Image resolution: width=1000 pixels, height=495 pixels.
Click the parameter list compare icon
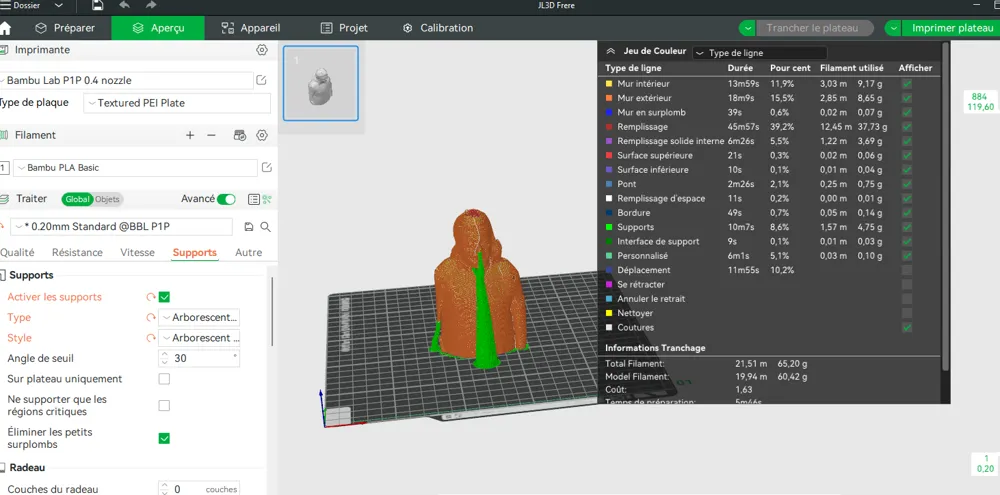(254, 199)
